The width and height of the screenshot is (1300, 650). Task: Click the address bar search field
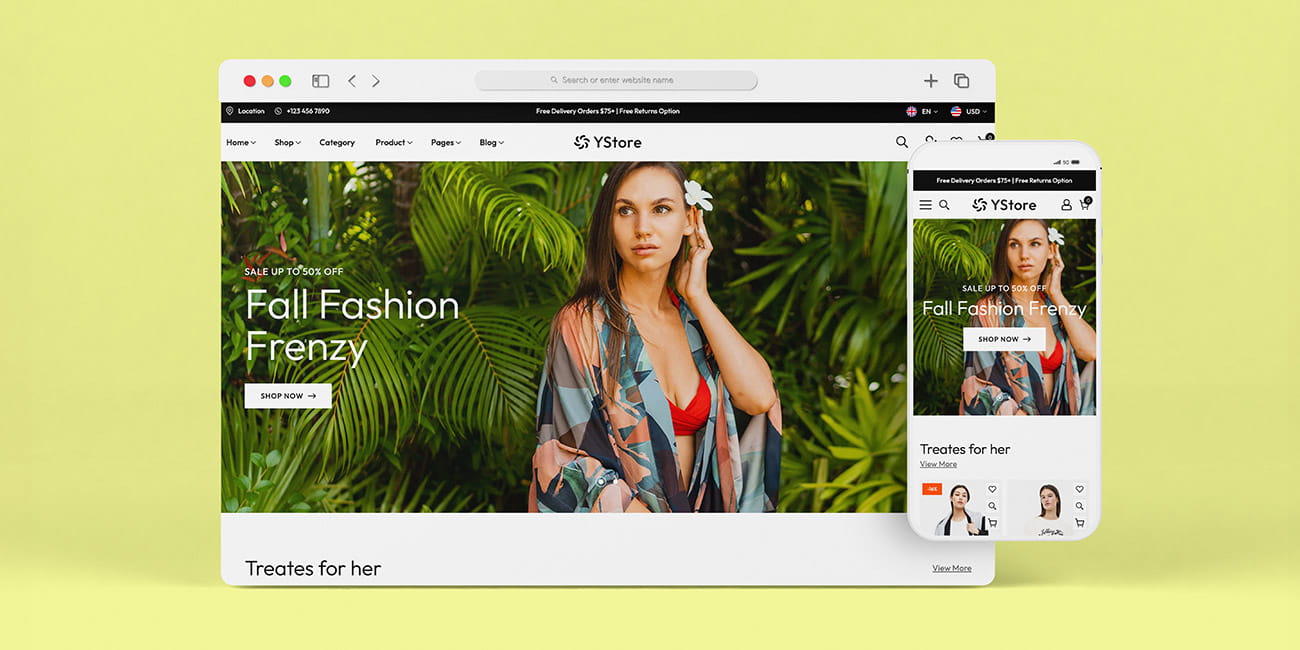pyautogui.click(x=616, y=80)
